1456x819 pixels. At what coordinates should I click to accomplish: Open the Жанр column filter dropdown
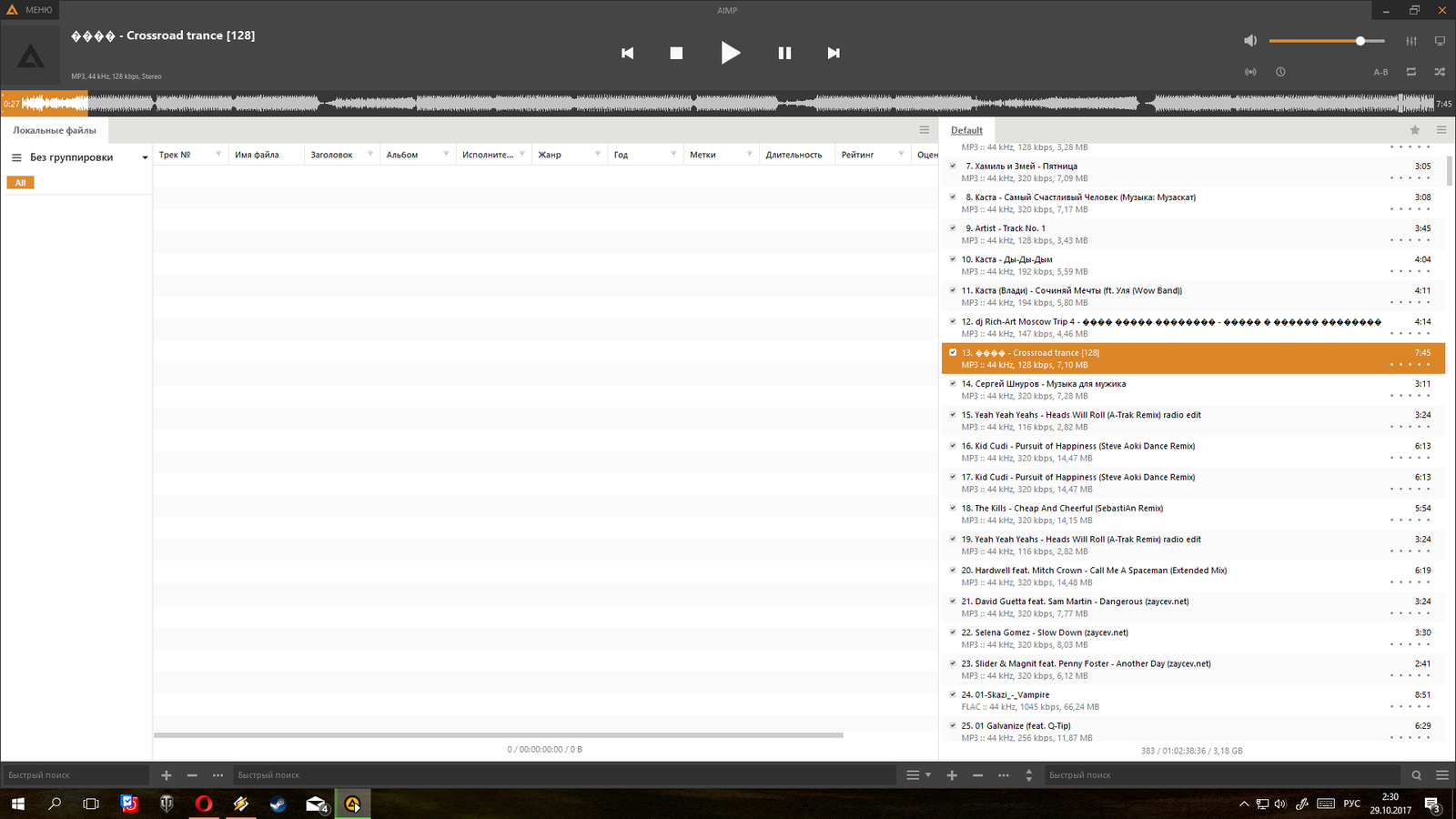[x=598, y=155]
